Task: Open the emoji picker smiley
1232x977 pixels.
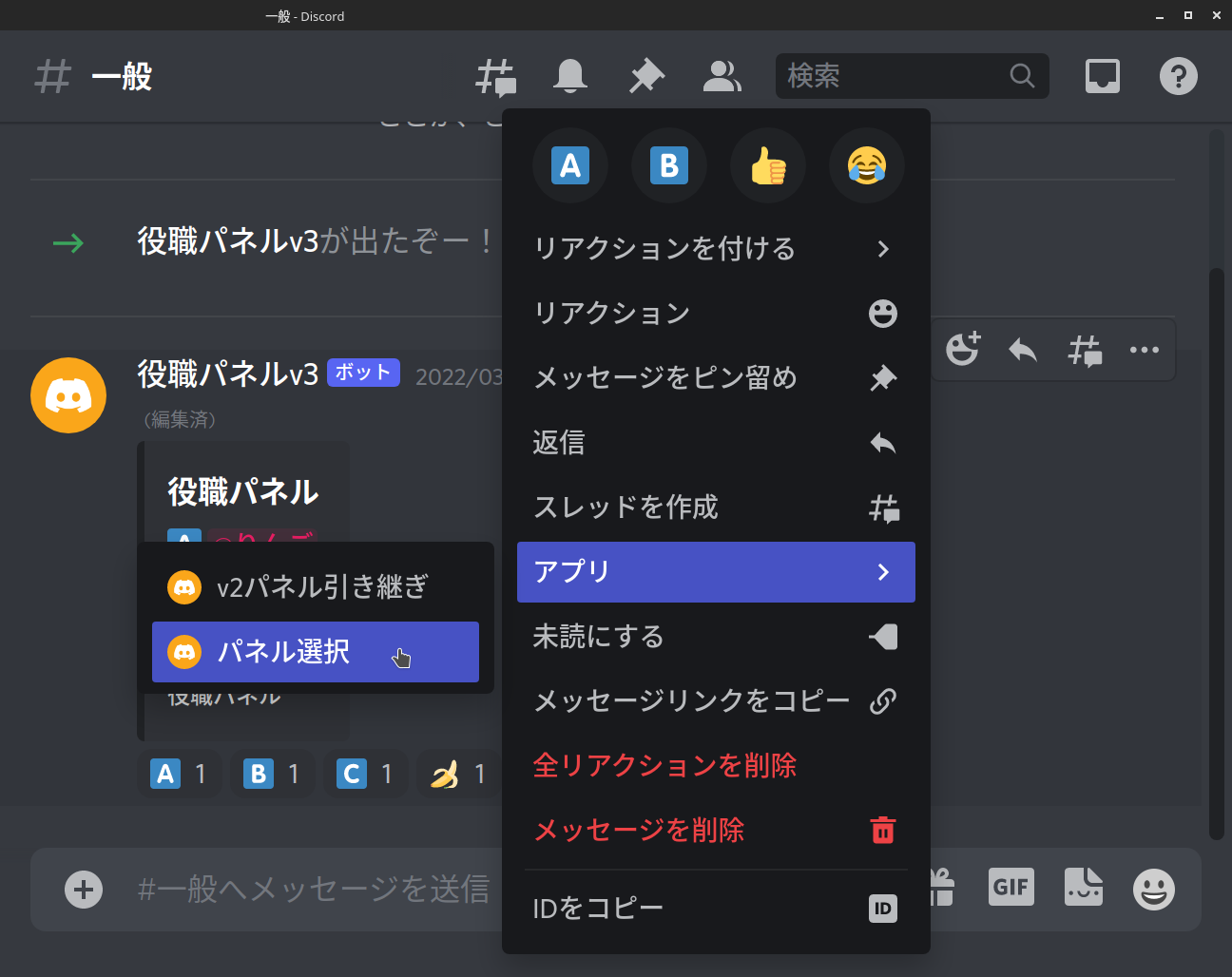Action: [x=1154, y=890]
